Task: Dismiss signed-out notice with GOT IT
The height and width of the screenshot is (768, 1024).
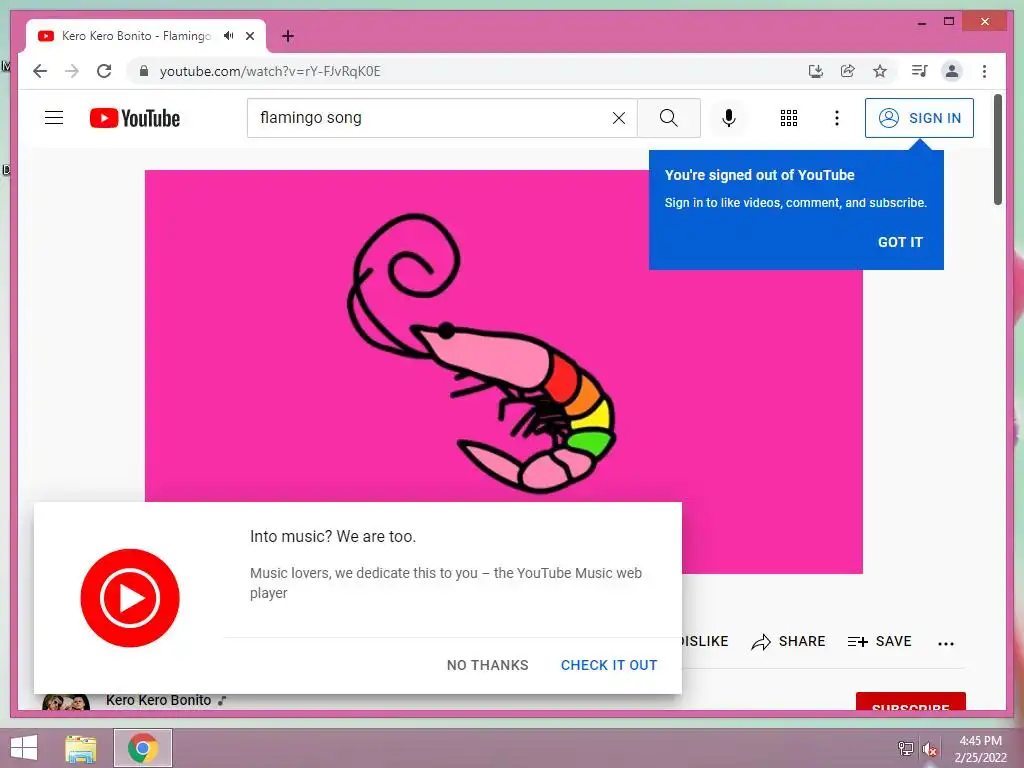Action: click(900, 242)
